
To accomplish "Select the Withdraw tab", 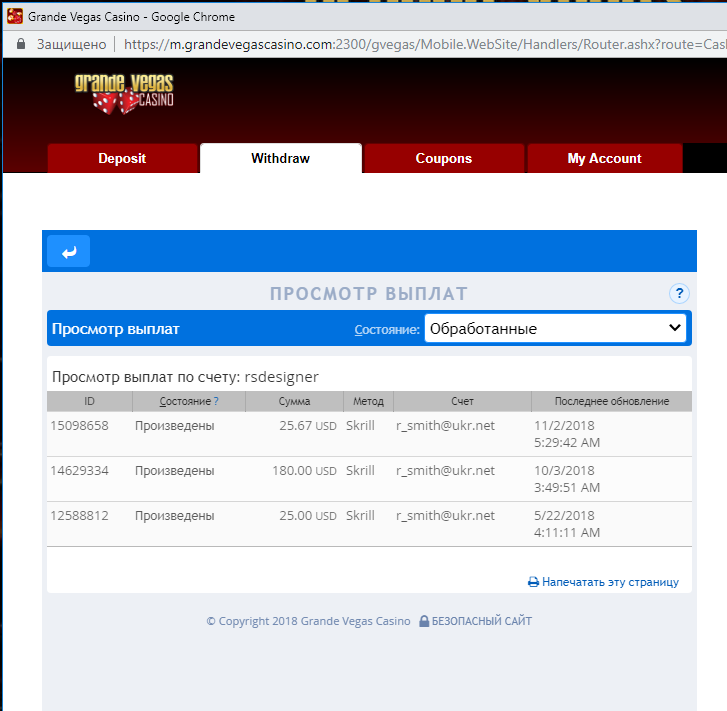I will coord(281,159).
